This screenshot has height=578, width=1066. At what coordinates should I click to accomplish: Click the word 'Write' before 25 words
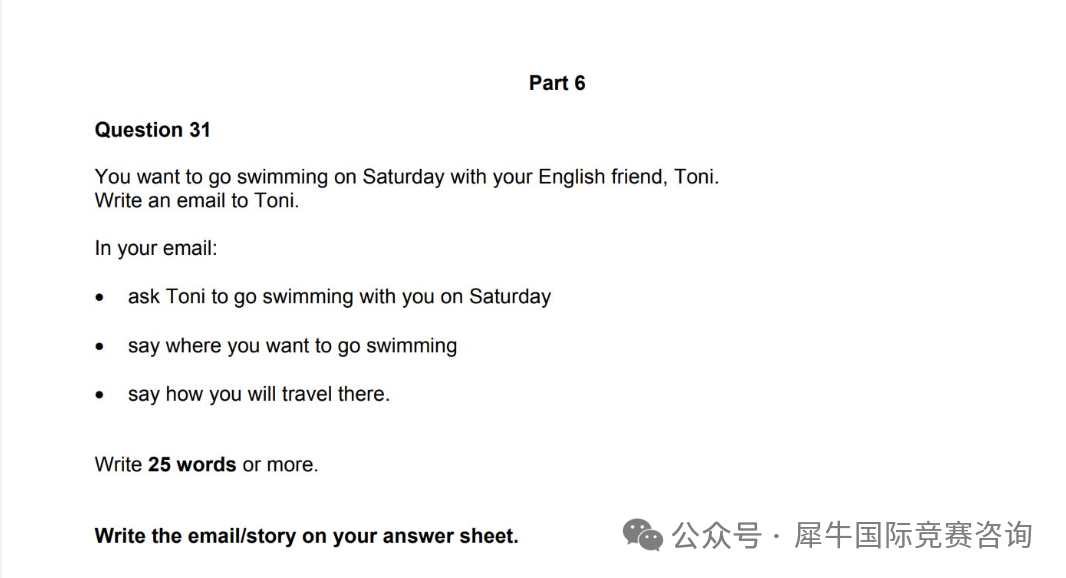[118, 464]
